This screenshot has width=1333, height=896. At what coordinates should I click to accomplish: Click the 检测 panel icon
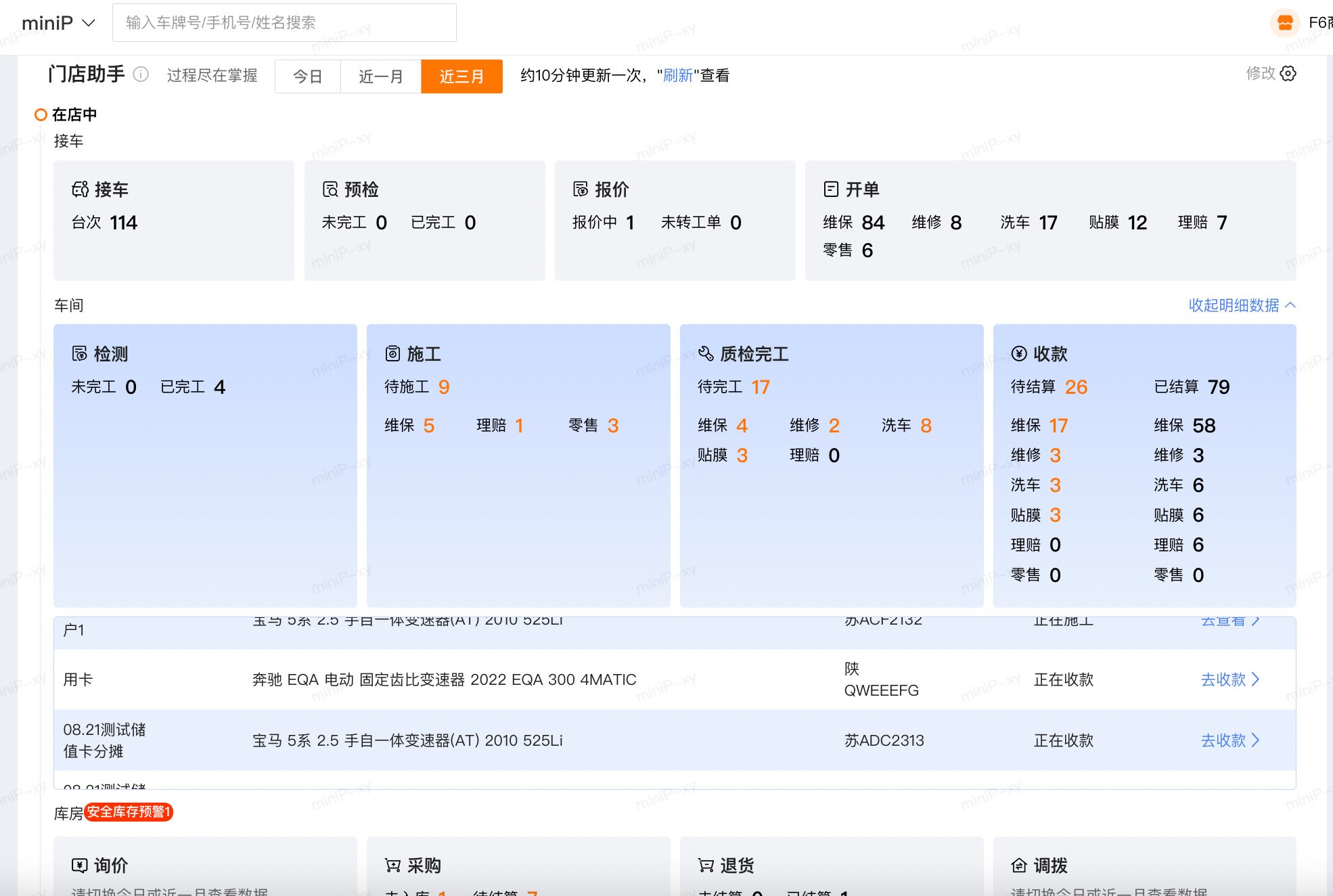(x=80, y=354)
